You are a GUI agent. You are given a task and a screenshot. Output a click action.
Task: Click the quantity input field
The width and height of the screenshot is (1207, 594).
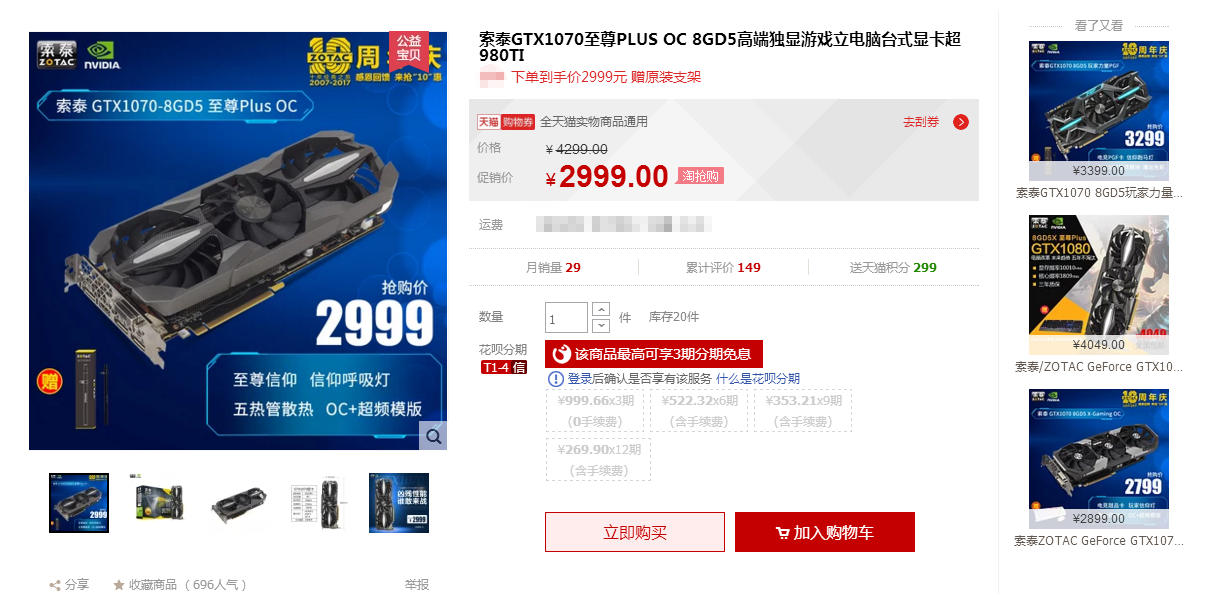pos(566,318)
